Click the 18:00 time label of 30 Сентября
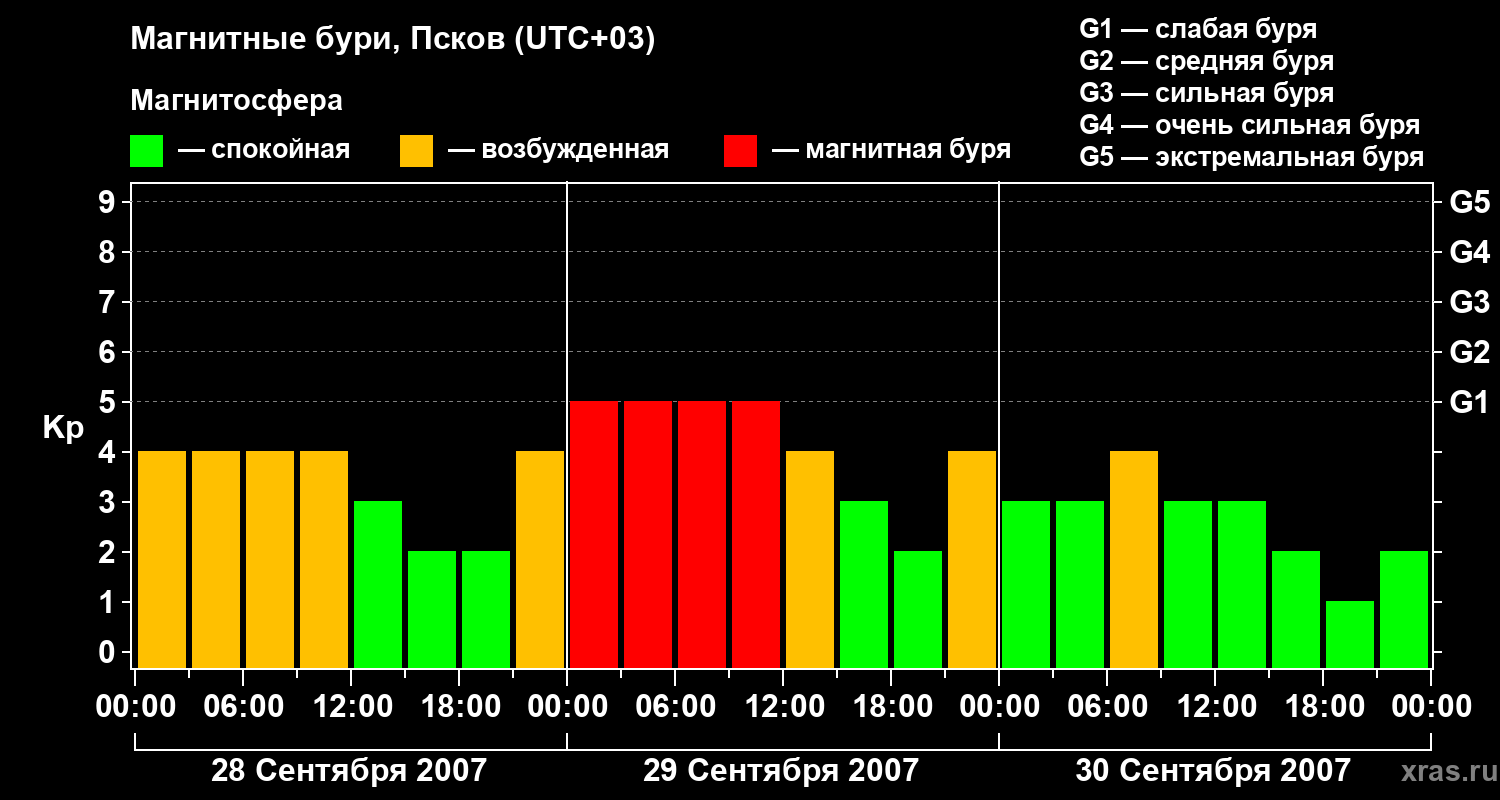Screen dimensions: 1500x800 [x=1323, y=707]
